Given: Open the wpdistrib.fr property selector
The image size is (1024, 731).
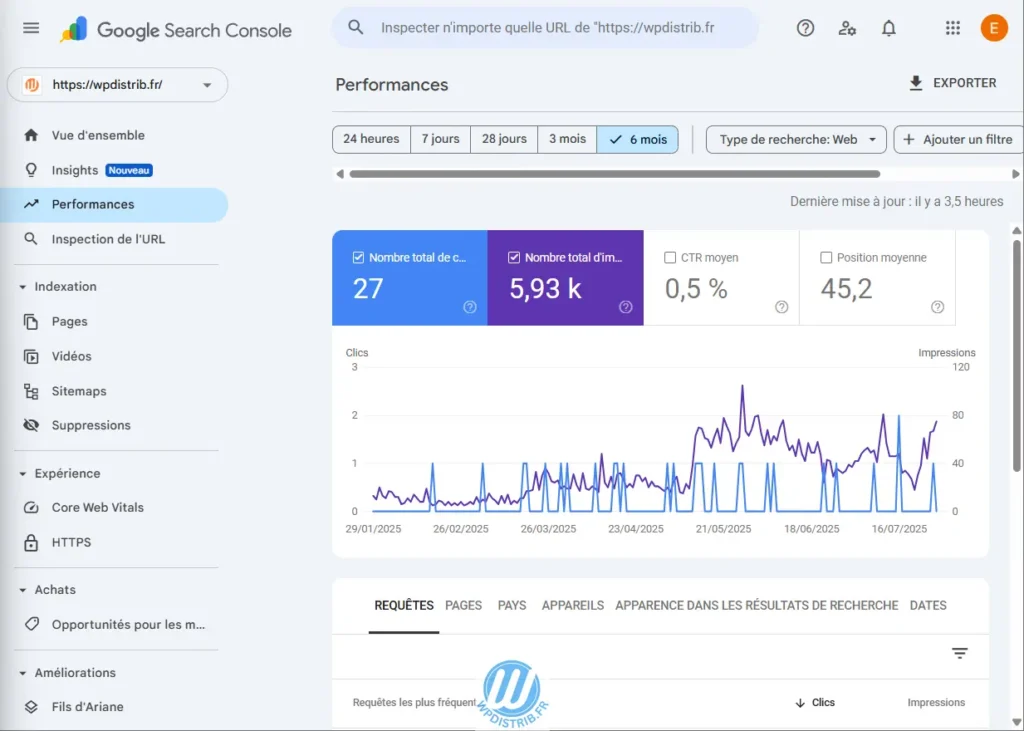Looking at the screenshot, I should click(118, 85).
